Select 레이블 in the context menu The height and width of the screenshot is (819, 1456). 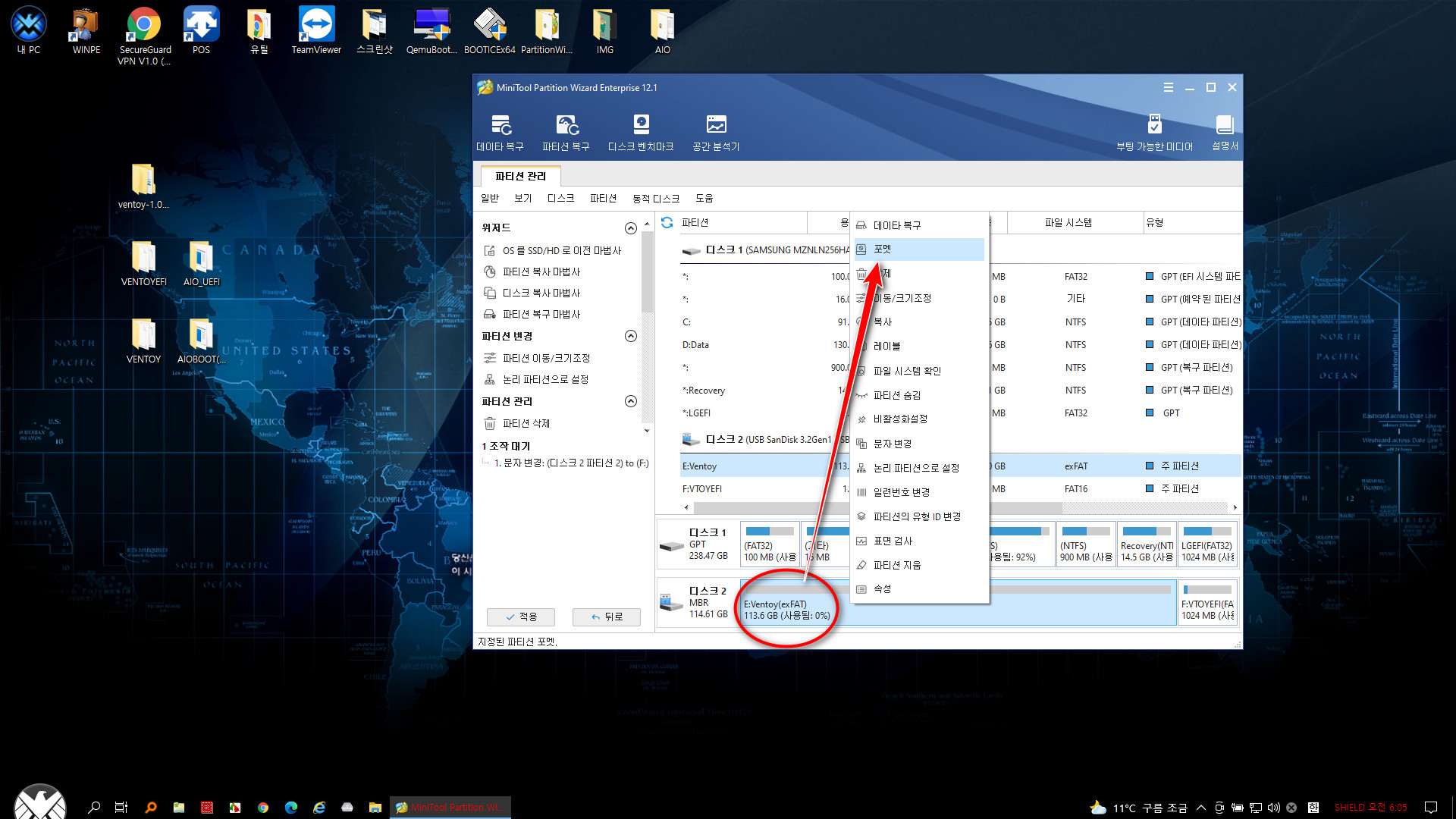919,346
